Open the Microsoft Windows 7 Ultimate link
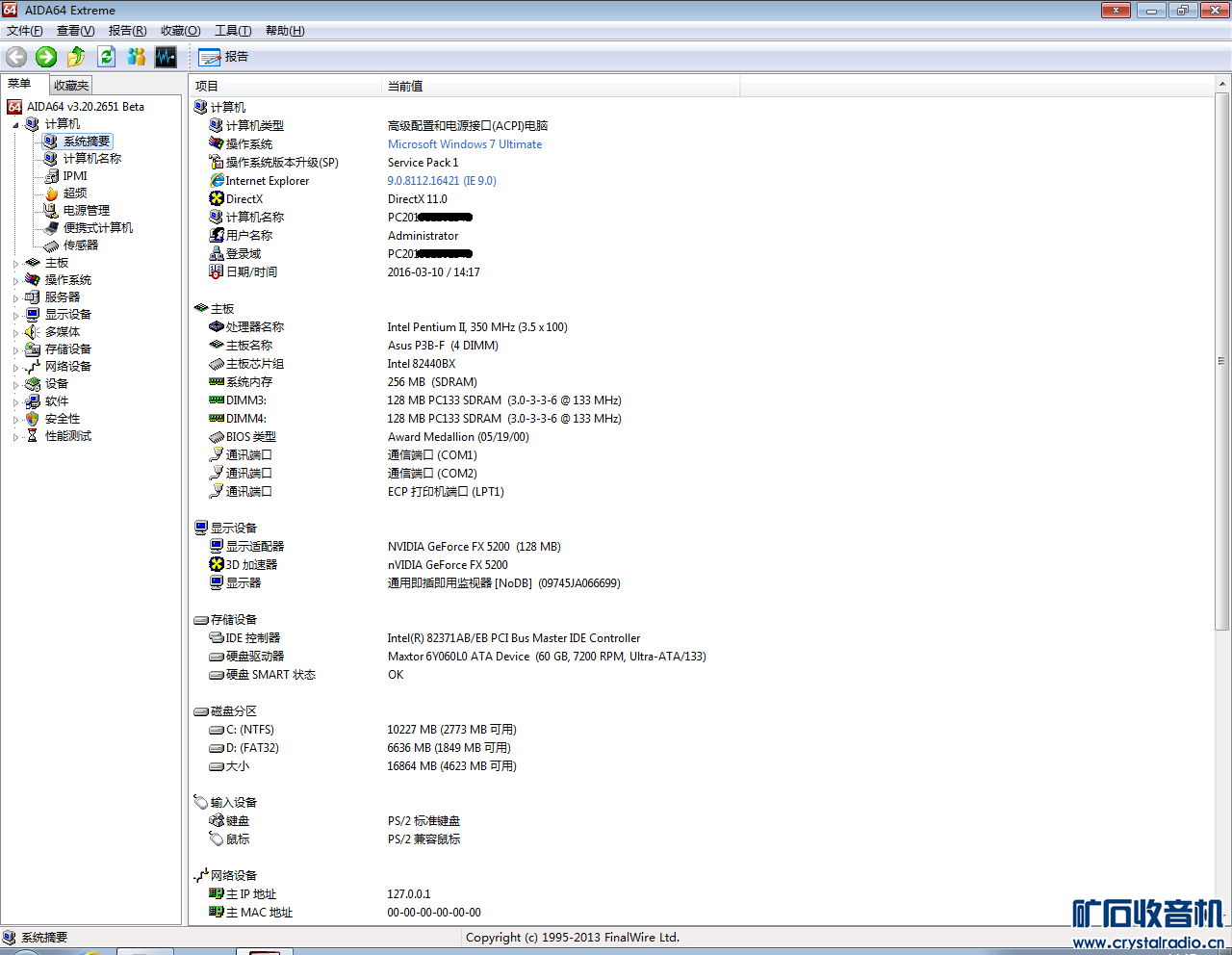Image resolution: width=1232 pixels, height=955 pixels. click(x=465, y=144)
